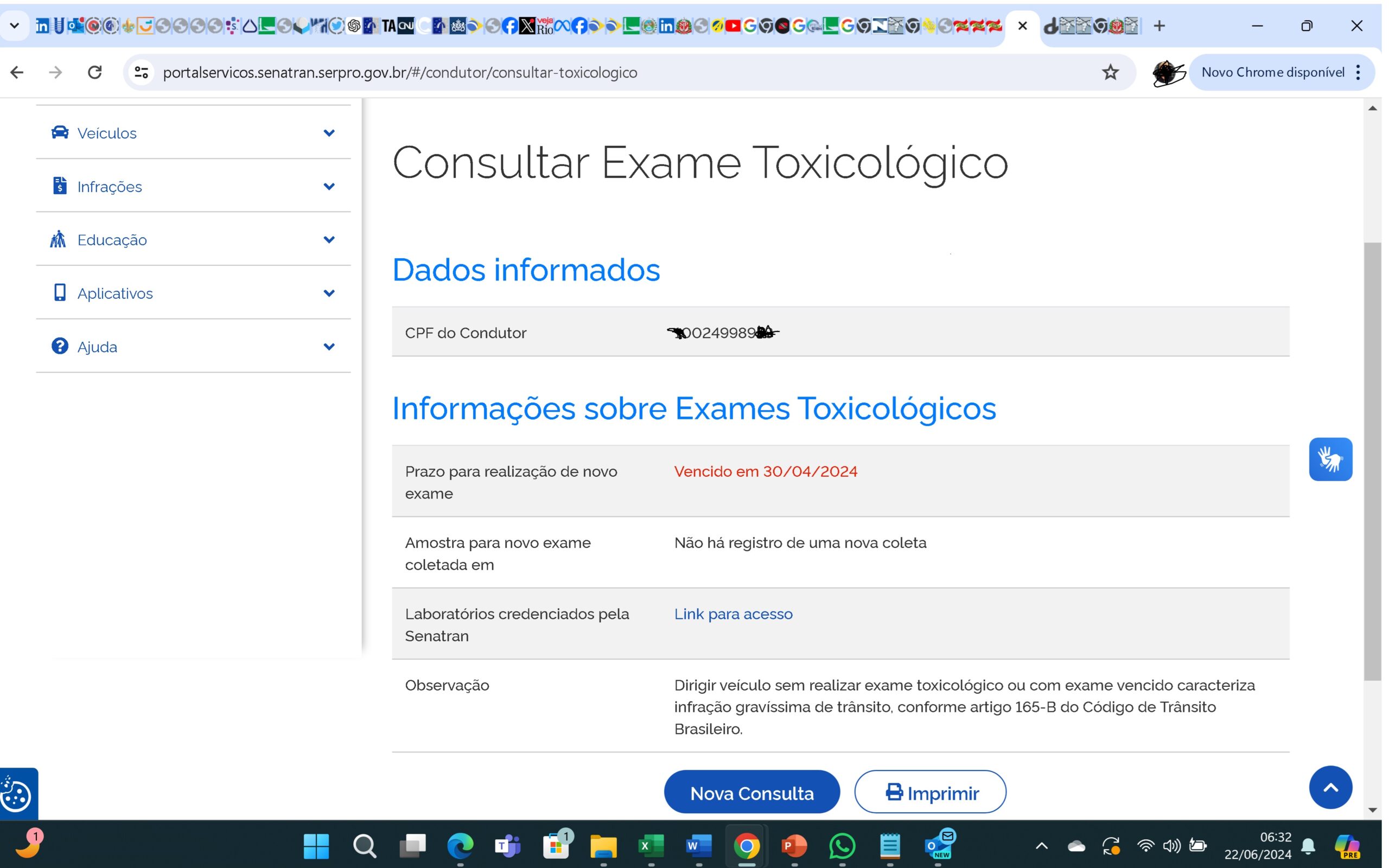This screenshot has width=1389, height=868.
Task: Open the clock showing 06:32 22/06/2024
Action: 1258,846
